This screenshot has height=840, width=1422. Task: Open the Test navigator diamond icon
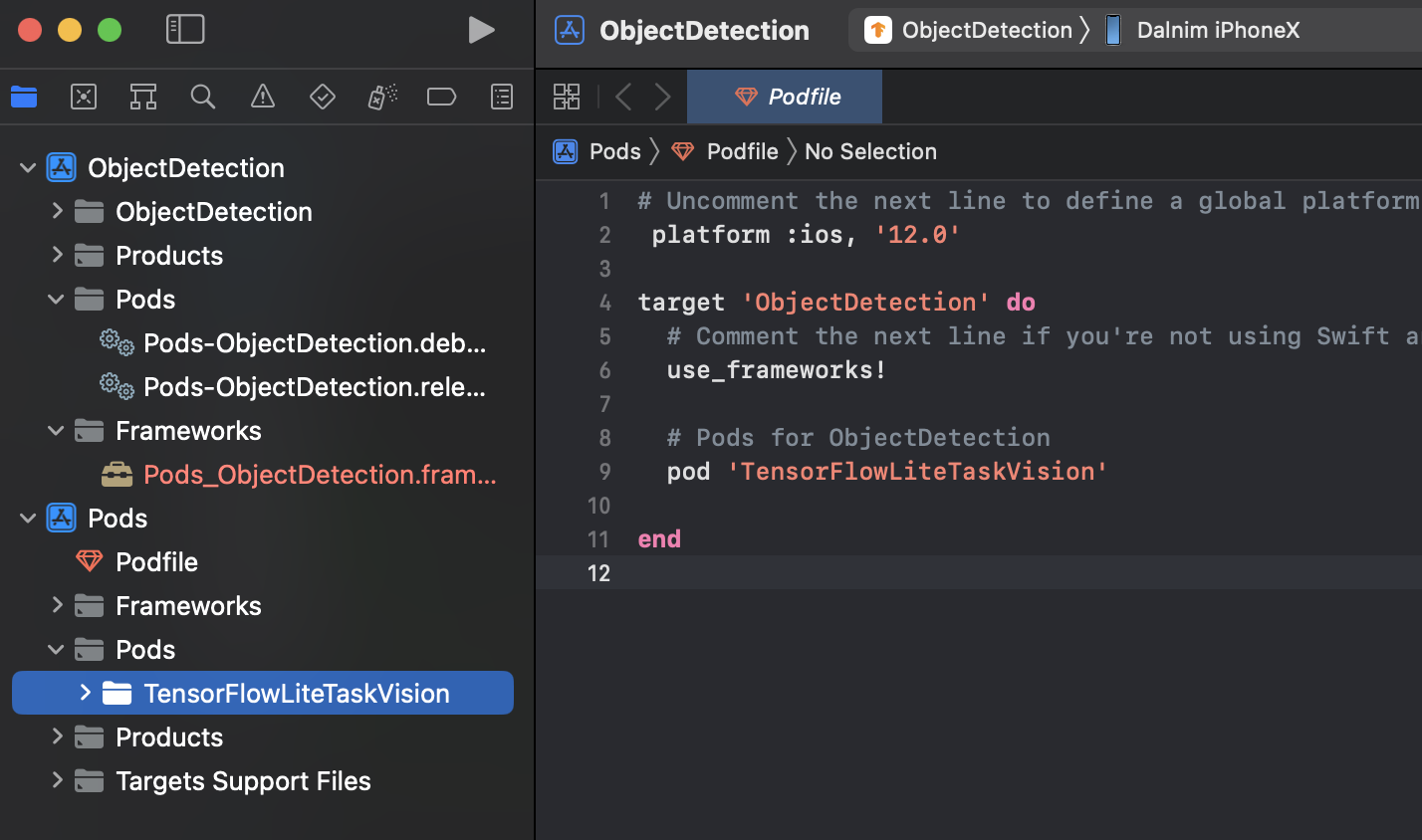[x=323, y=97]
